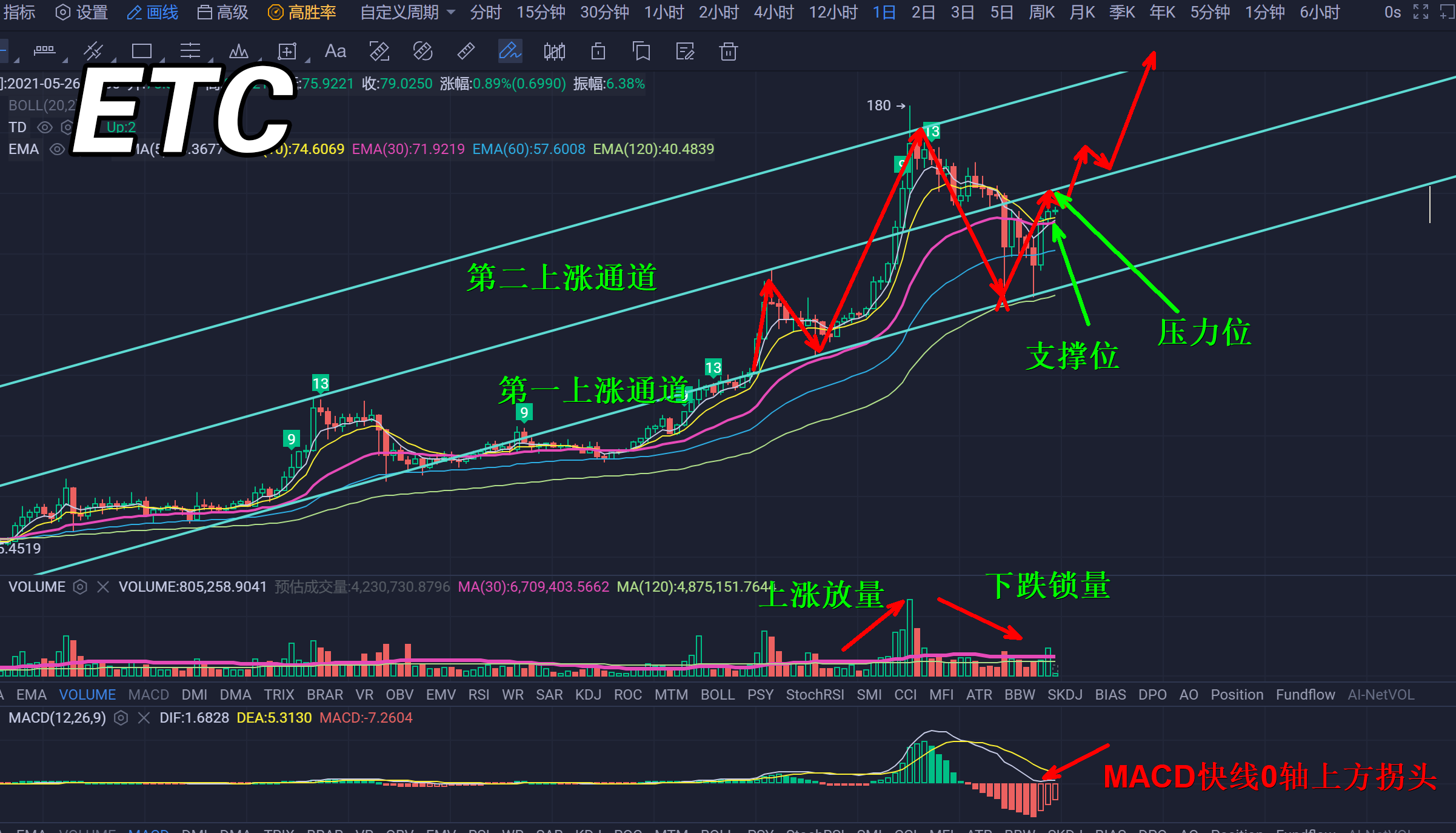Select 5分钟 timeframe
Image resolution: width=1456 pixels, height=833 pixels.
coord(1210,12)
